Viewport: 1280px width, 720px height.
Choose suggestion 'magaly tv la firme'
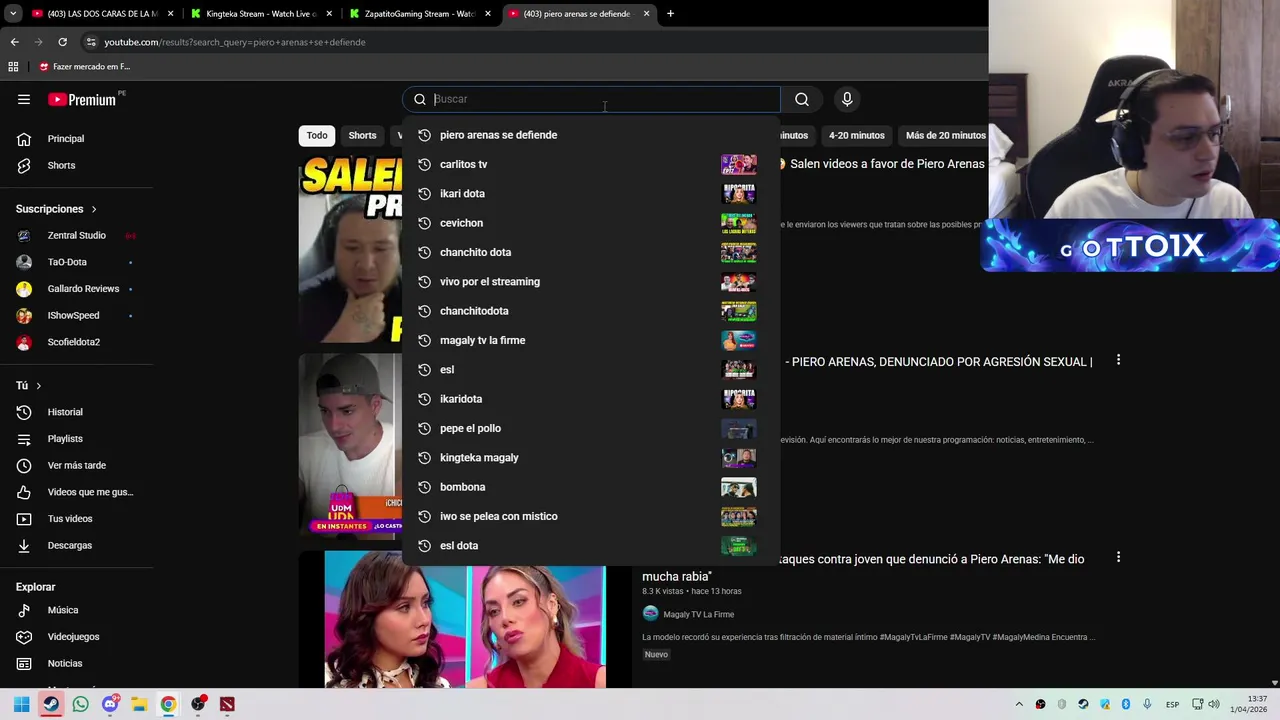coord(590,340)
